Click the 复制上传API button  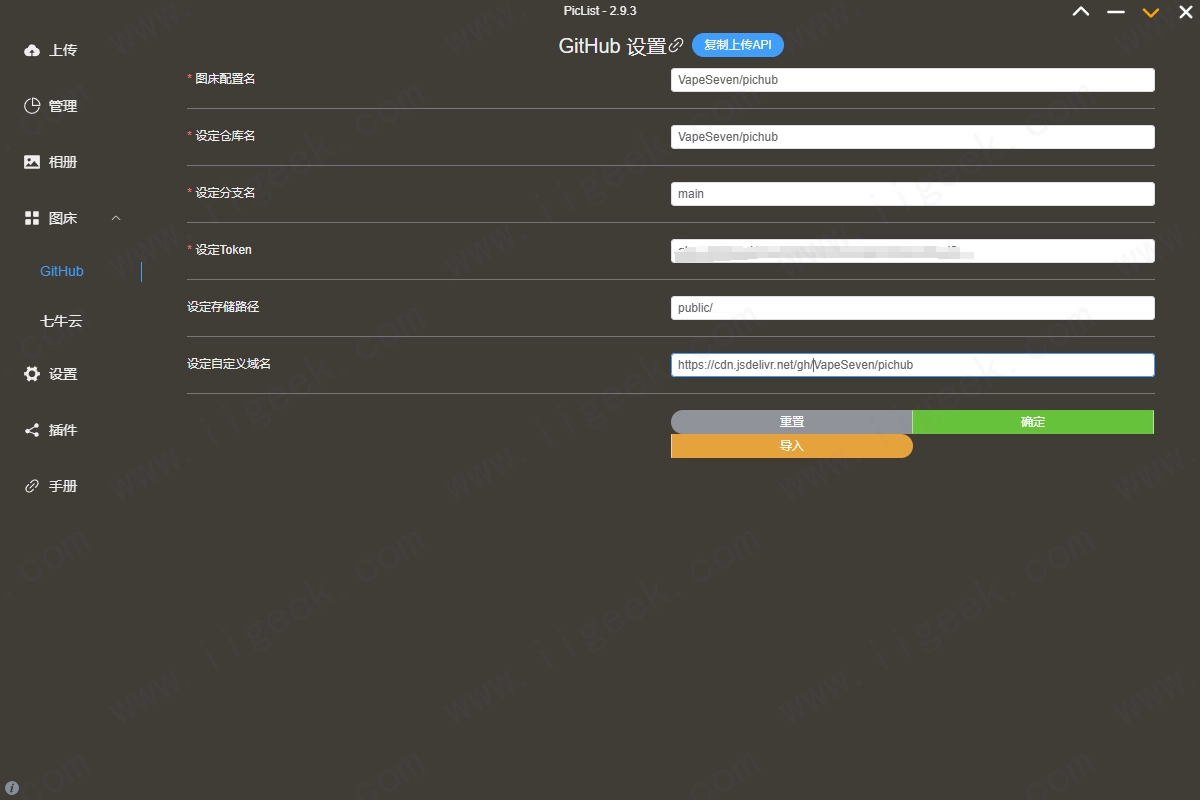click(x=738, y=45)
